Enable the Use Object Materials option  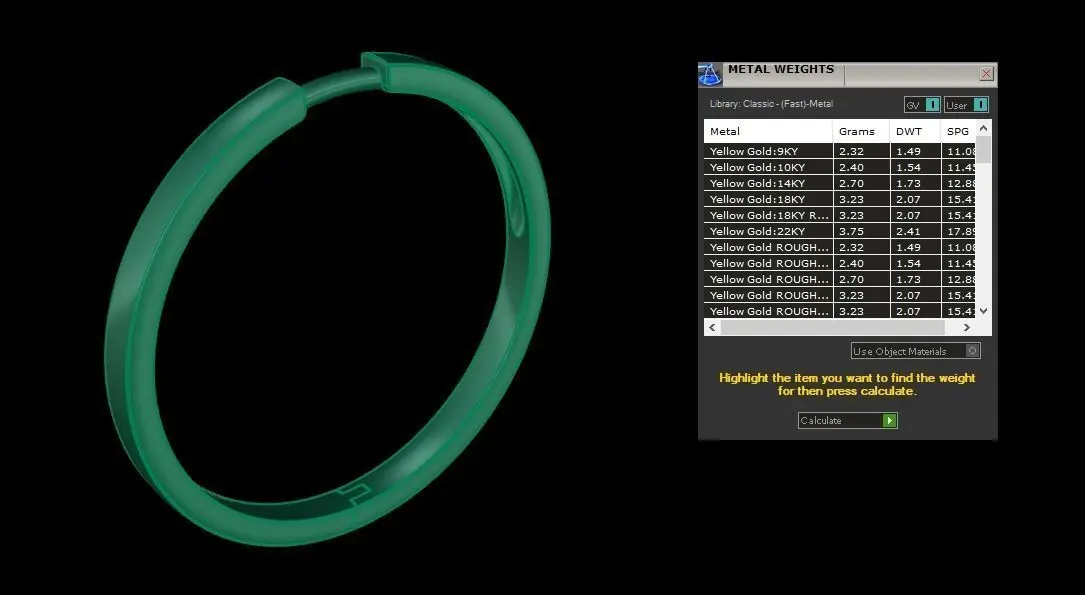[x=915, y=351]
